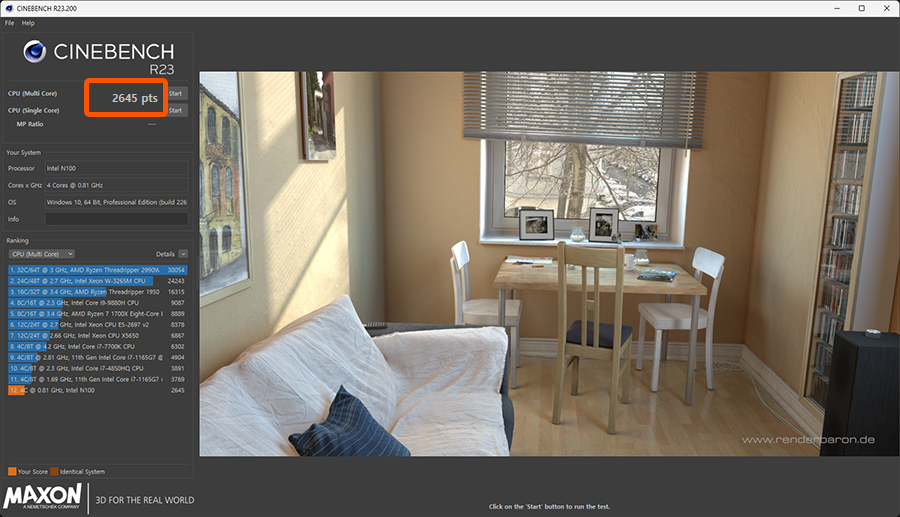Select ranking row 4 Intel Core i9-9880H

coord(98,302)
